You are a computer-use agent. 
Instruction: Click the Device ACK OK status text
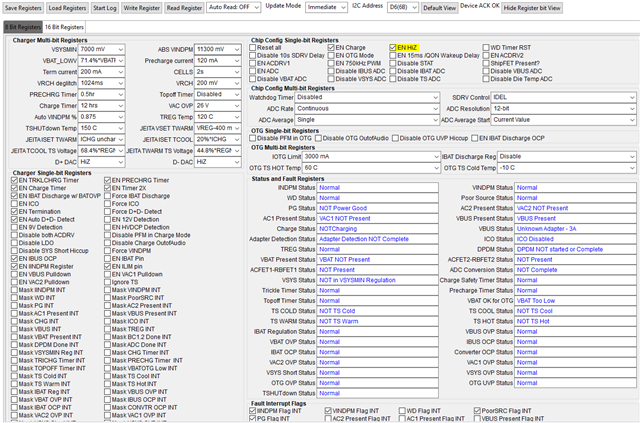[x=480, y=6]
